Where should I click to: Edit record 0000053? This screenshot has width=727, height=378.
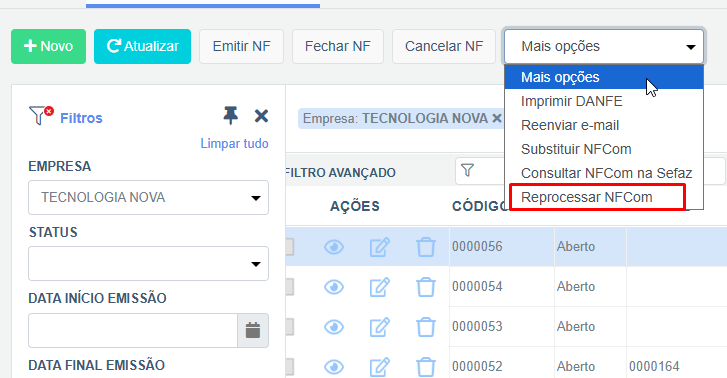coord(380,327)
